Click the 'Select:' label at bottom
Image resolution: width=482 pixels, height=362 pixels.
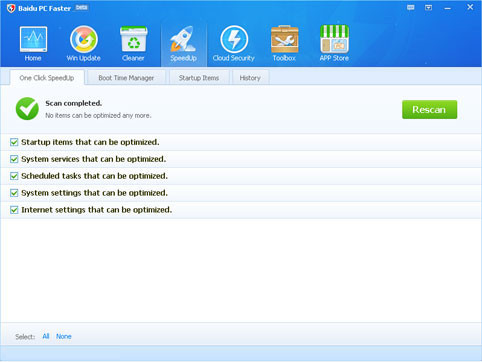pos(25,337)
